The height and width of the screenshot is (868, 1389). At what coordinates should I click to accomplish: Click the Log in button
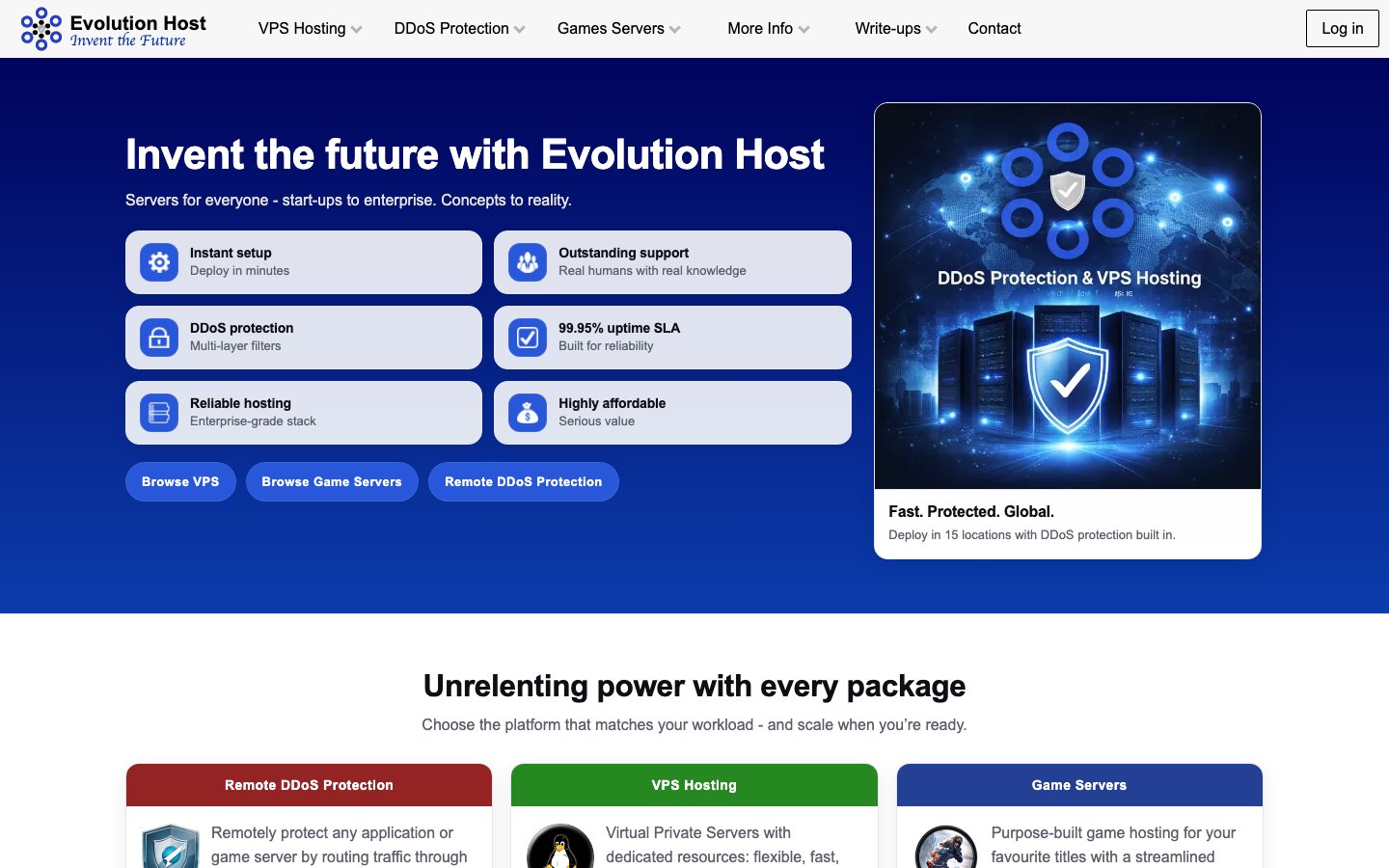1343,29
